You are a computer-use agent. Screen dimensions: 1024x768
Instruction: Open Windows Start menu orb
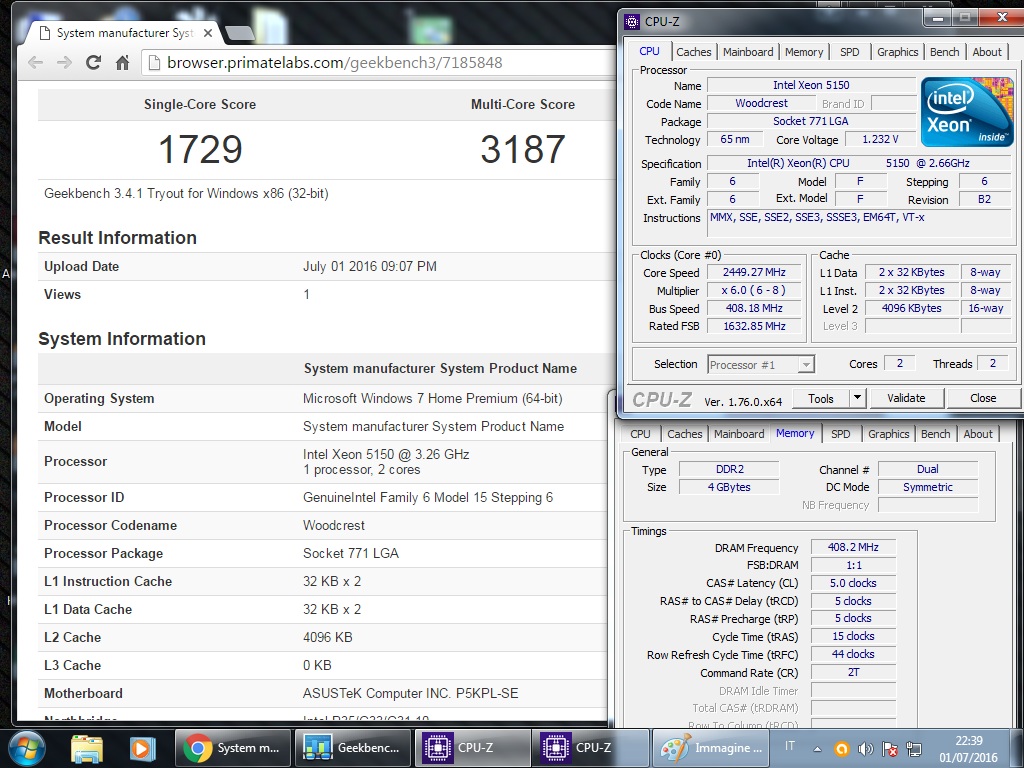(26, 748)
